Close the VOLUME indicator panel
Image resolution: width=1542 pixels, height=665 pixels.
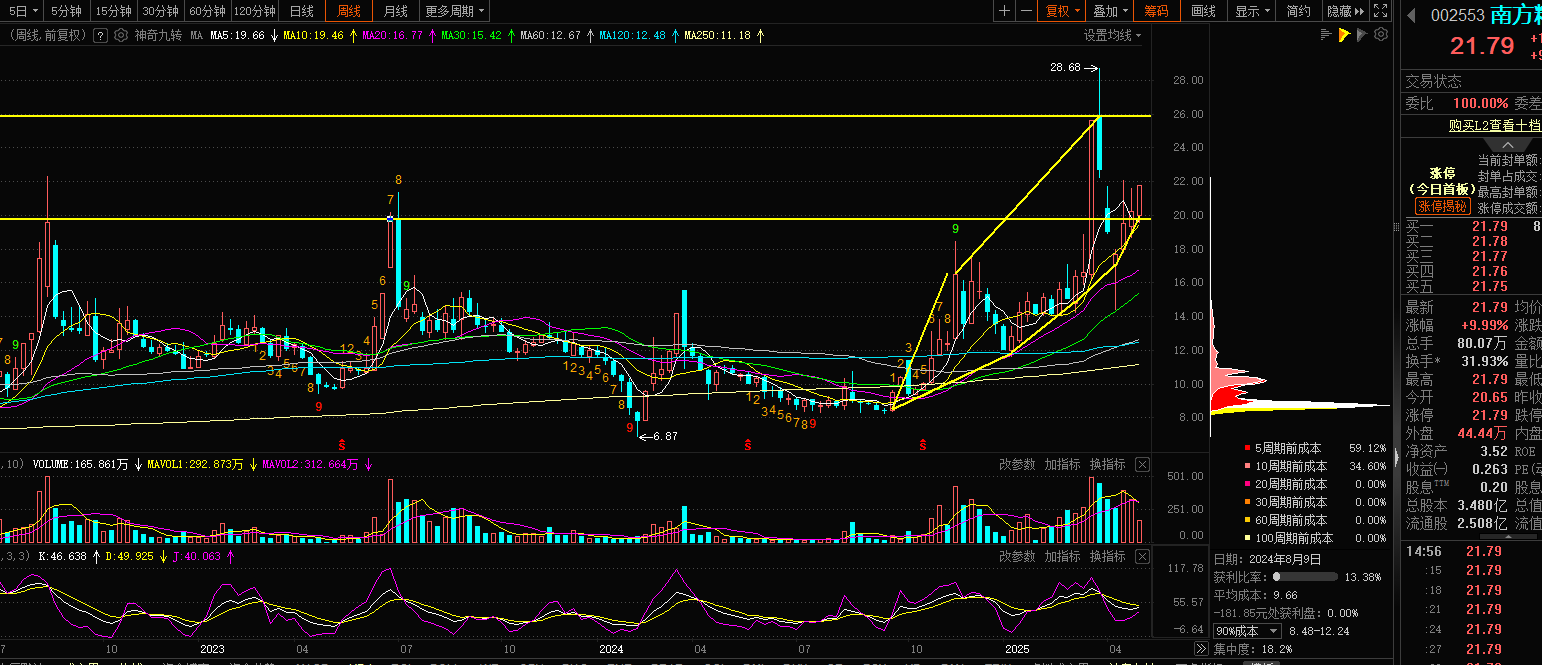1143,465
